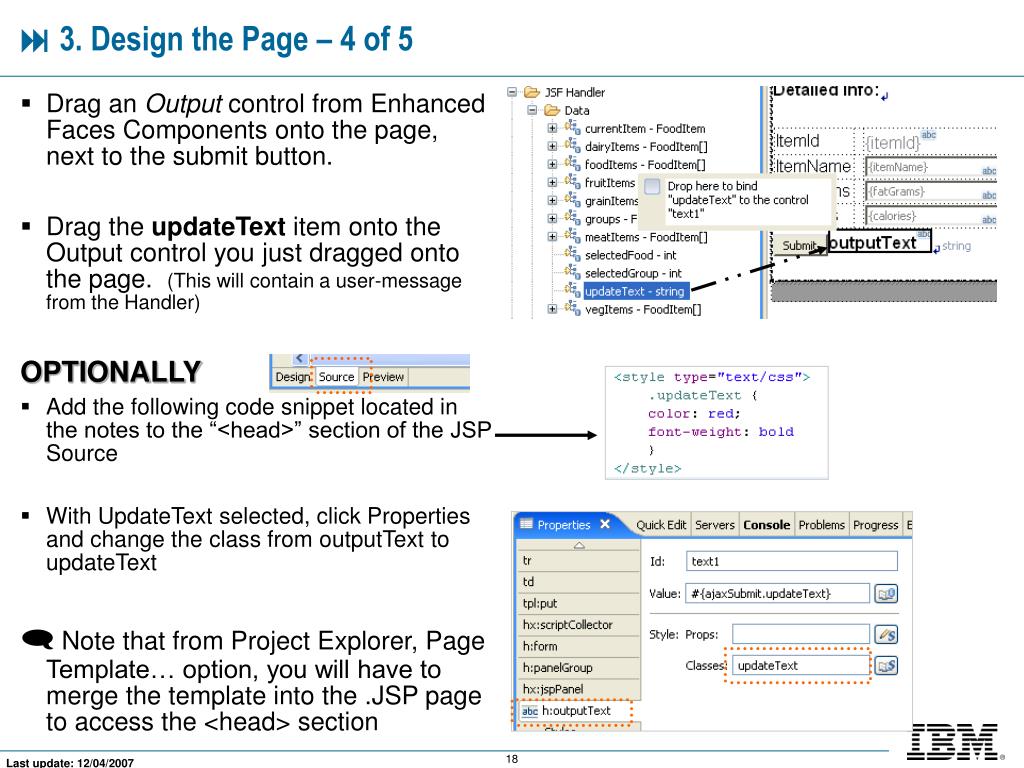Click the updateText data bean icon
1024x768 pixels.
point(573,290)
